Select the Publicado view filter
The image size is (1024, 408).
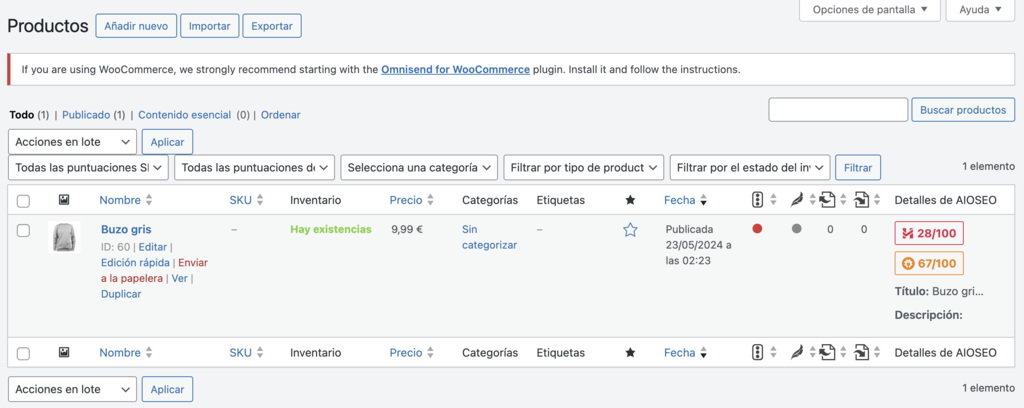[x=86, y=114]
